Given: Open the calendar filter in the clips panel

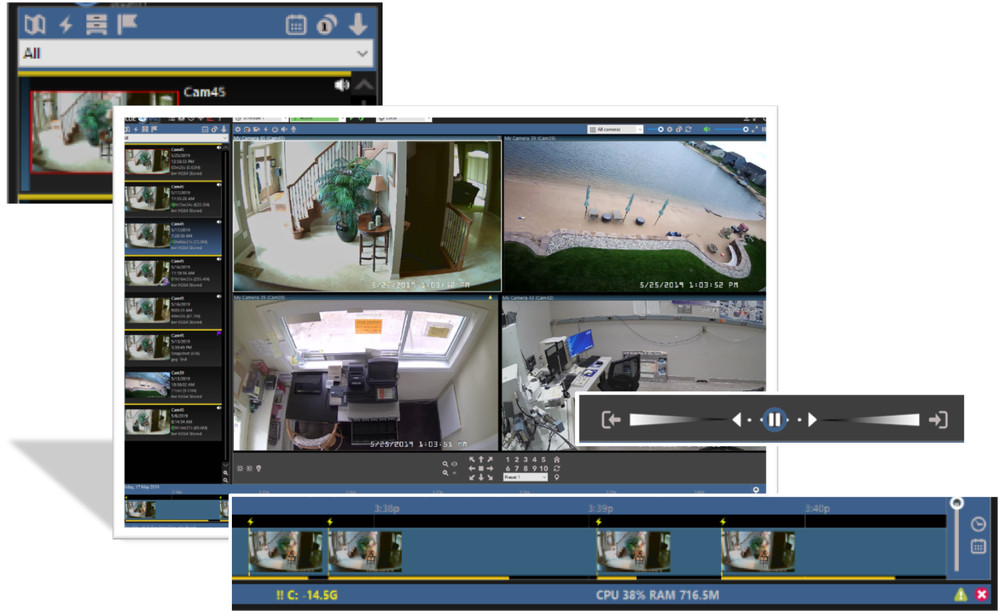Looking at the screenshot, I should pos(296,24).
